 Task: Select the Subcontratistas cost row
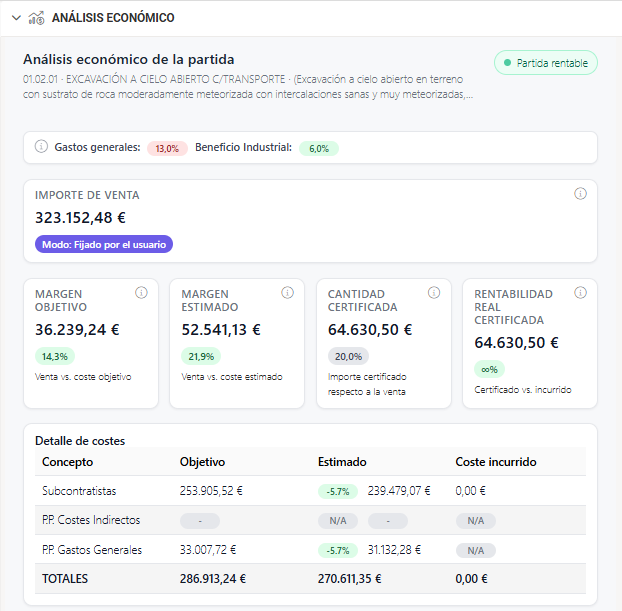click(x=79, y=491)
